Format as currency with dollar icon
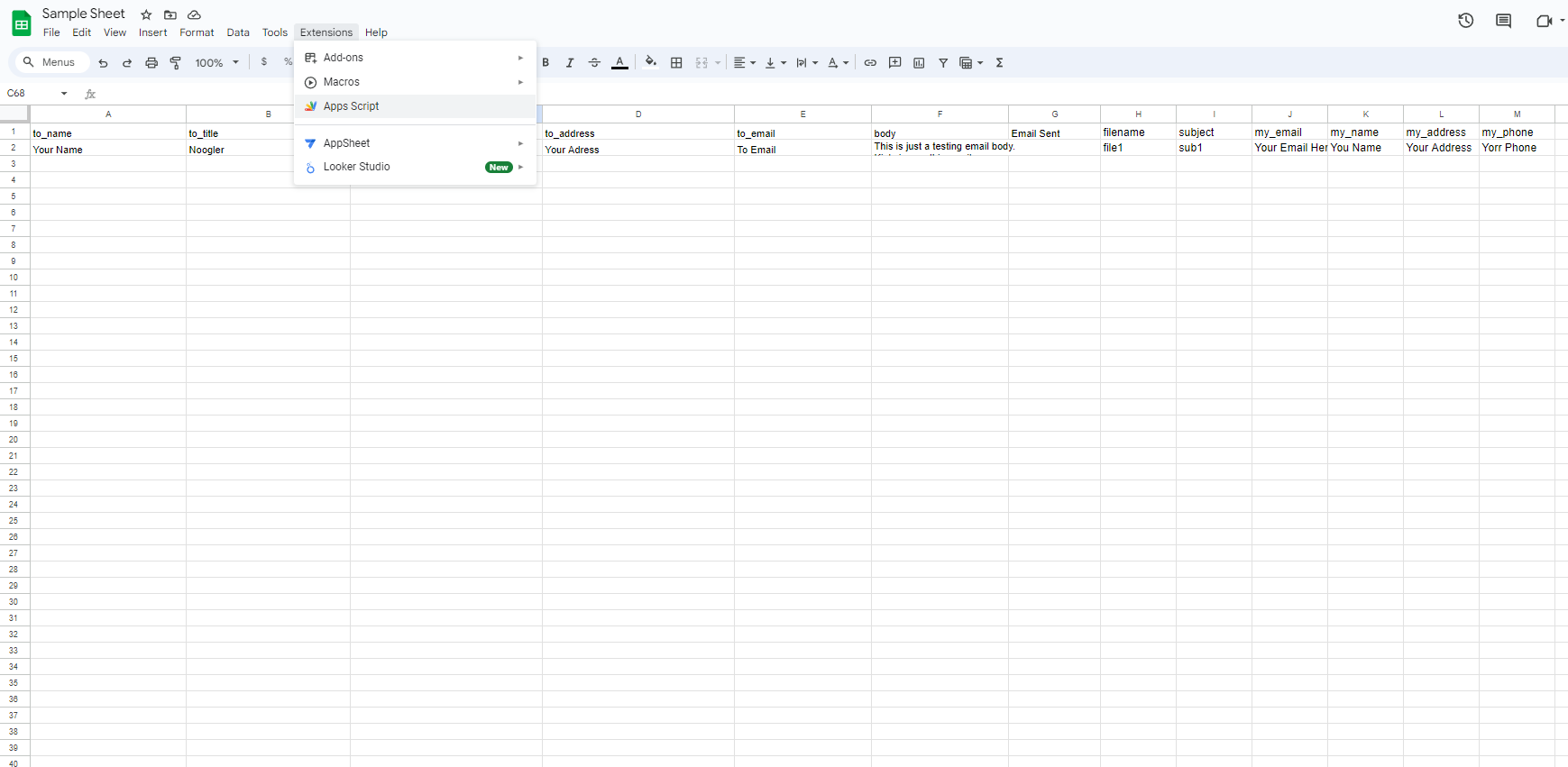The width and height of the screenshot is (1568, 767). (264, 62)
